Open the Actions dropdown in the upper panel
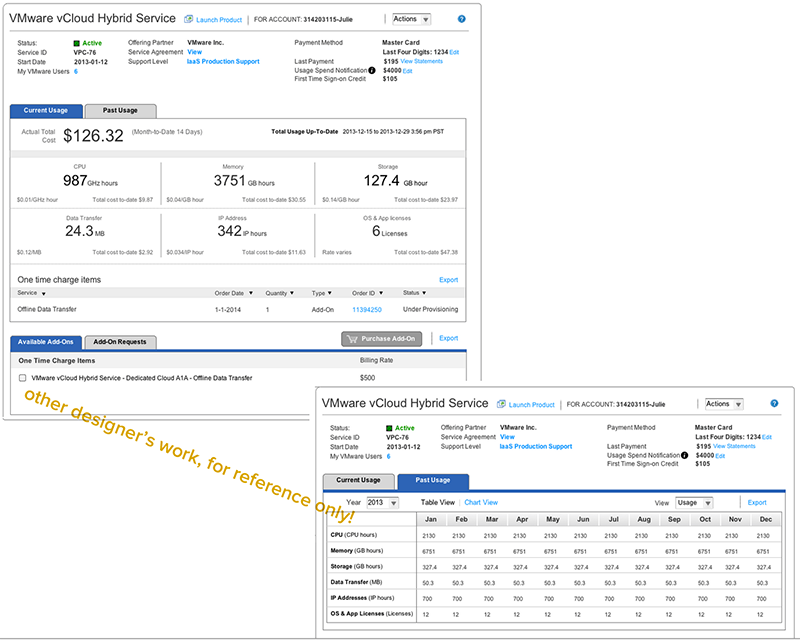This screenshot has width=800, height=640. [411, 19]
